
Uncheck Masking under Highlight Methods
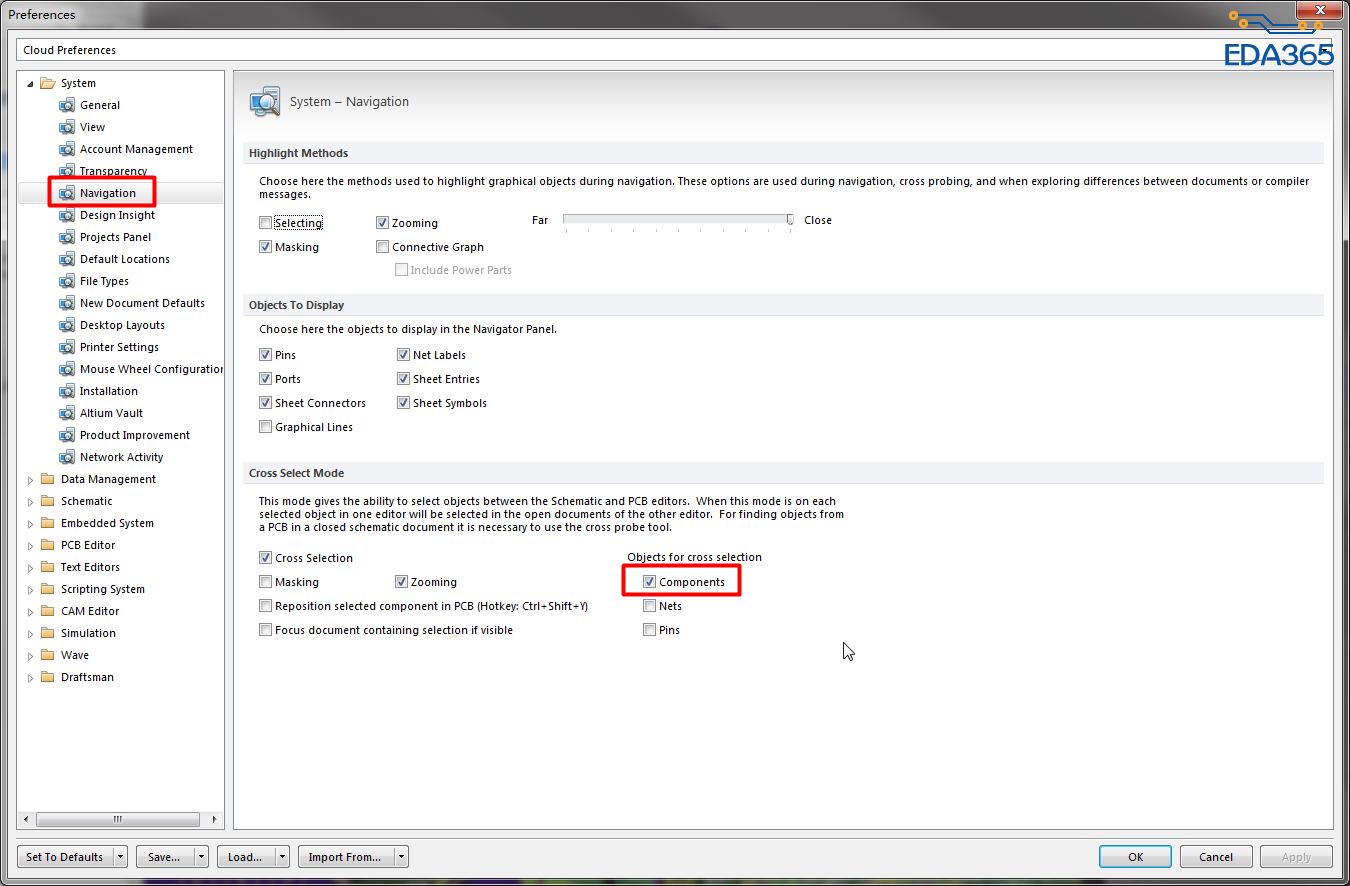click(x=265, y=247)
